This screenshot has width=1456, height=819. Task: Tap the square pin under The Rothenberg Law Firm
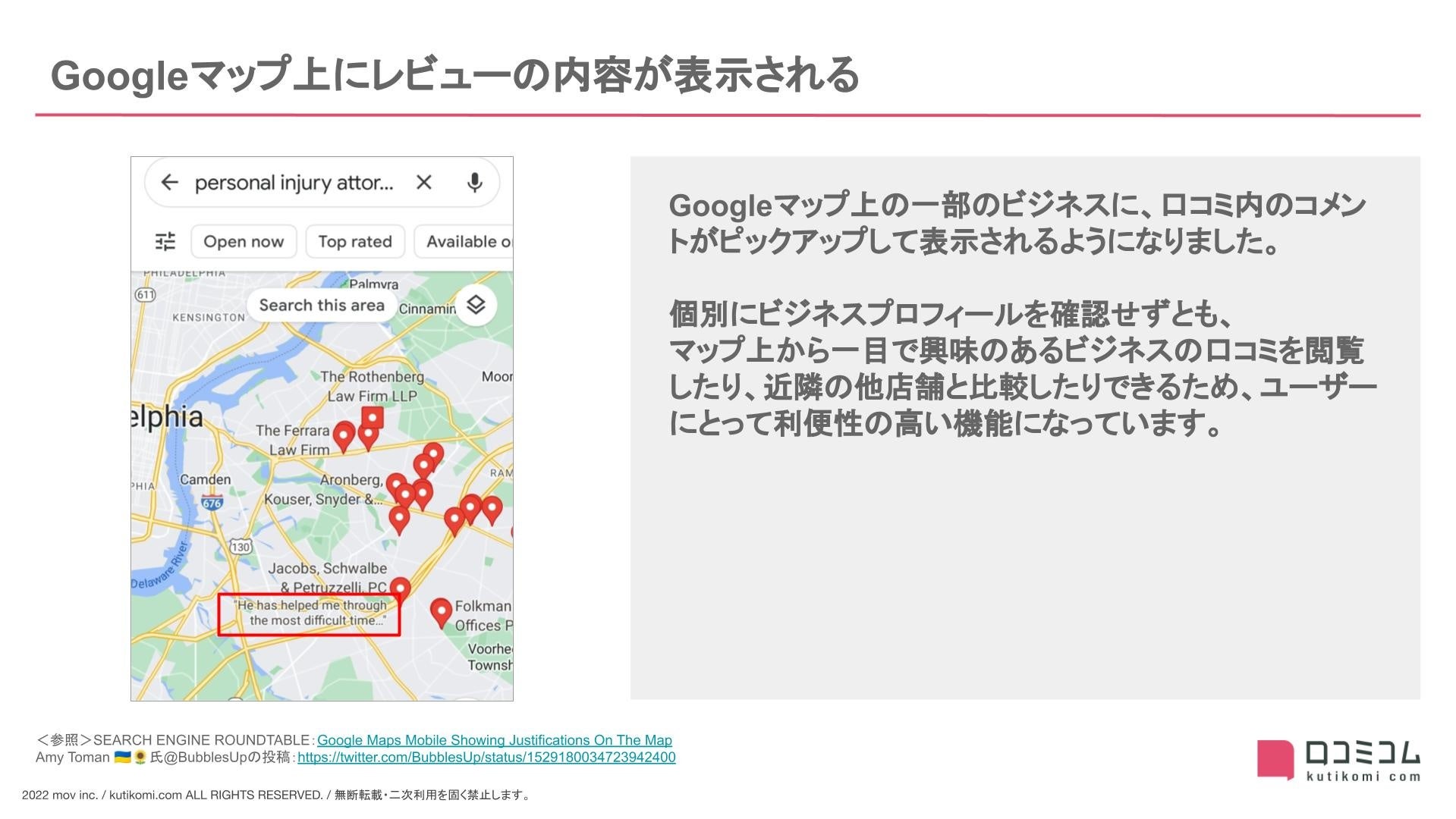[372, 418]
